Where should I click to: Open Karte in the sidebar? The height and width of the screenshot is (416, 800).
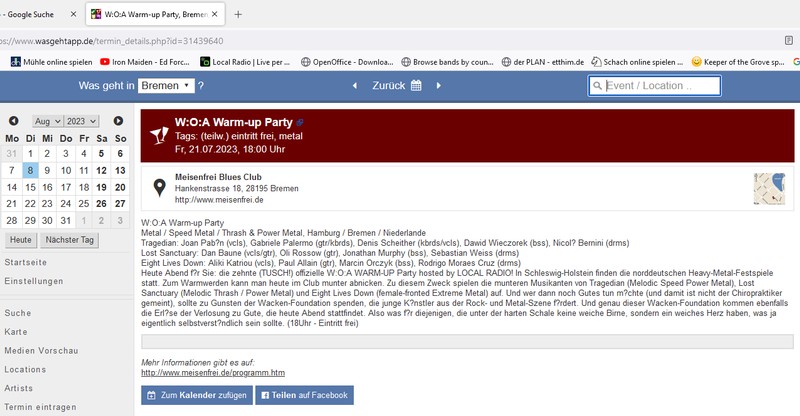[x=16, y=332]
